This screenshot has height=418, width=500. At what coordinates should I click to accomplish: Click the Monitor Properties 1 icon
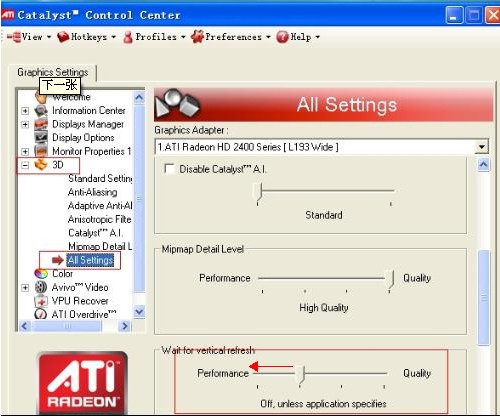click(41, 151)
